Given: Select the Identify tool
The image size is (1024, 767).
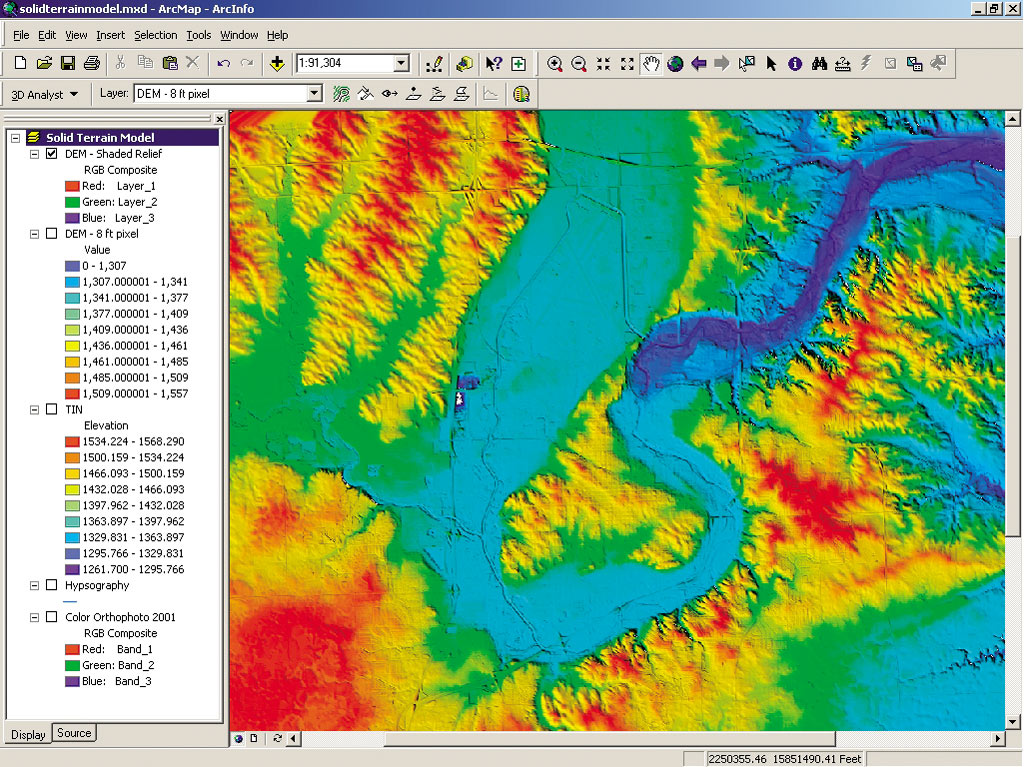Looking at the screenshot, I should point(795,64).
